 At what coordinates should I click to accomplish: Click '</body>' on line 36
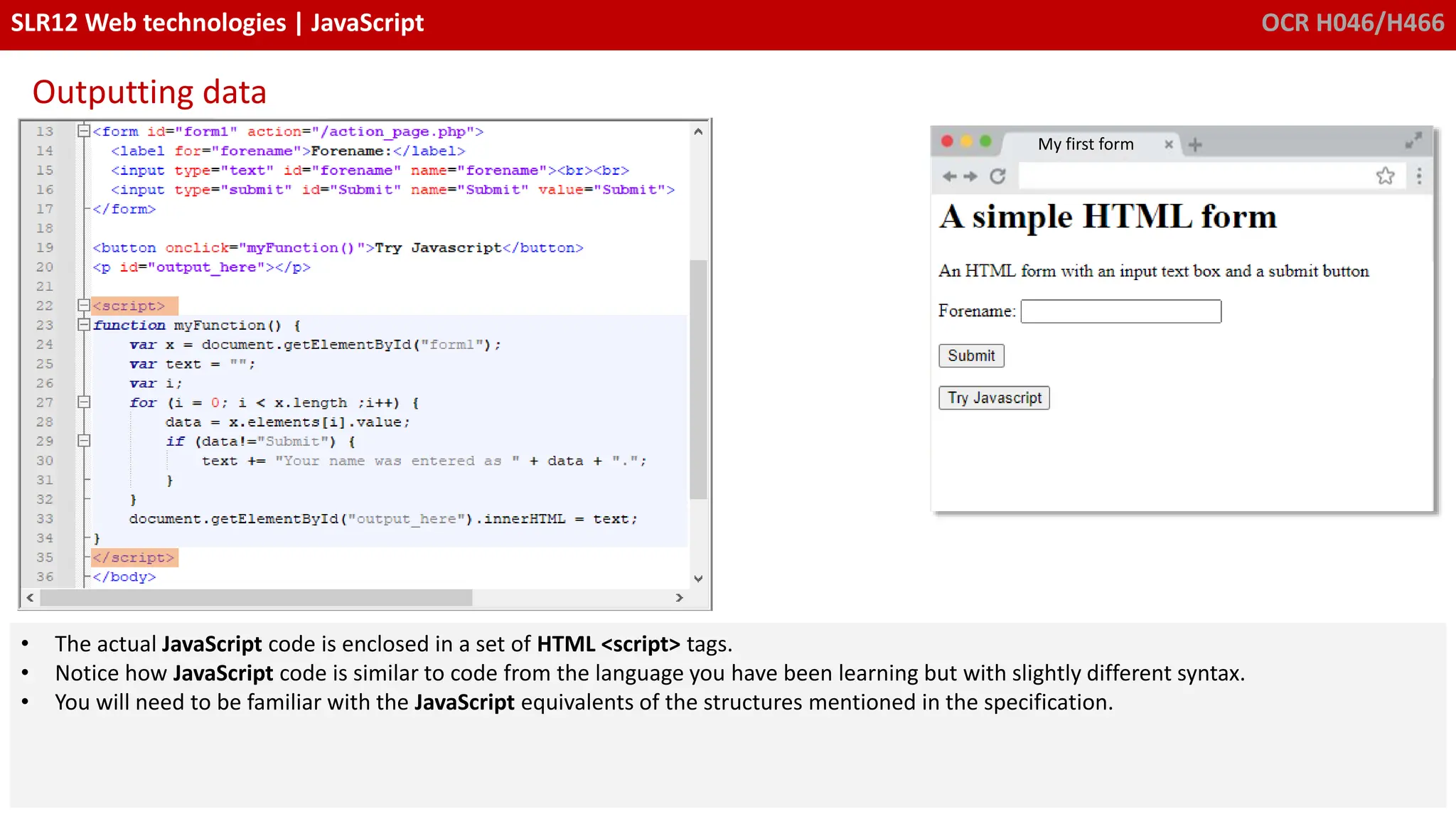[124, 577]
